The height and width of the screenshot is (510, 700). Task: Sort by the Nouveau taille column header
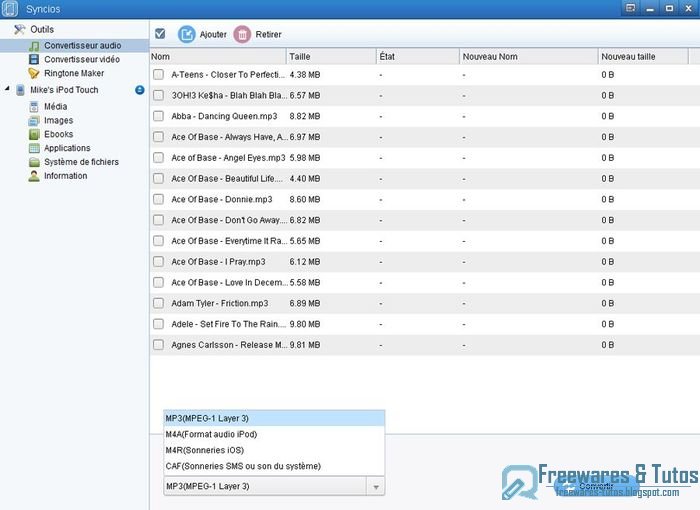point(643,57)
